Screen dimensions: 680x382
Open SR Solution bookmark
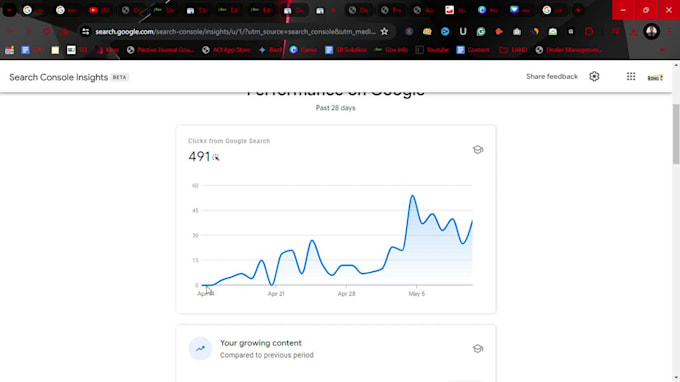tap(346, 50)
